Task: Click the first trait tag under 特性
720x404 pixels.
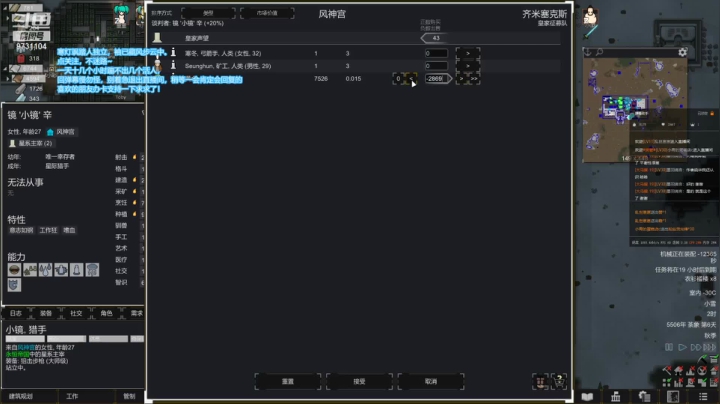Action: (22, 230)
